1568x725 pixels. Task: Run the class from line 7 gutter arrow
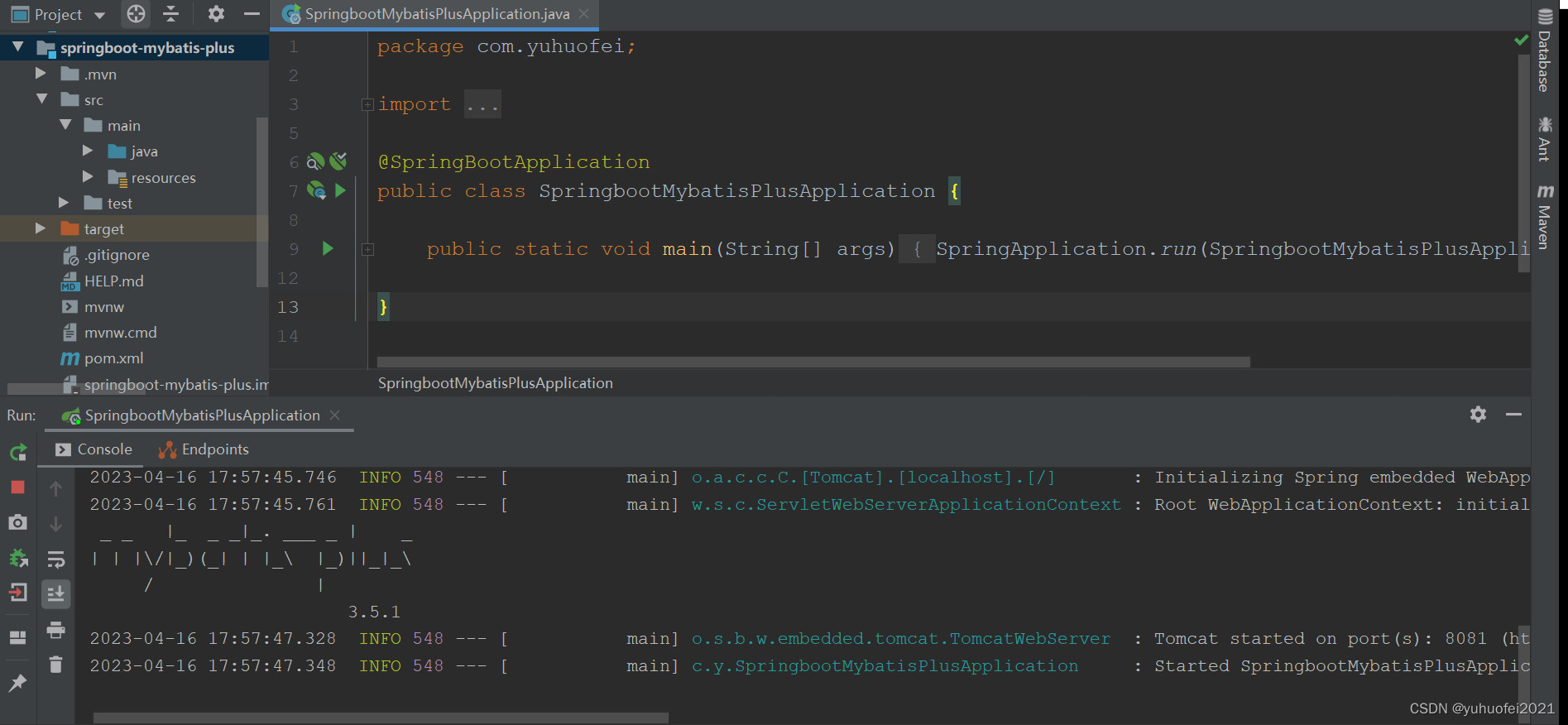(x=340, y=190)
